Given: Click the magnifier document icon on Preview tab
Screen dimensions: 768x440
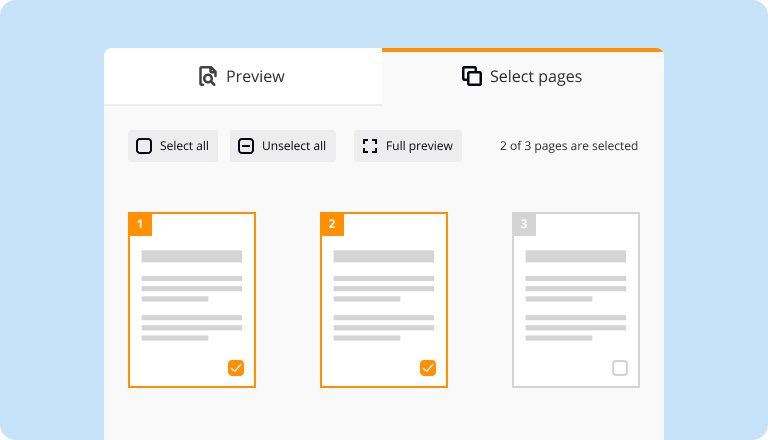Looking at the screenshot, I should 208,76.
